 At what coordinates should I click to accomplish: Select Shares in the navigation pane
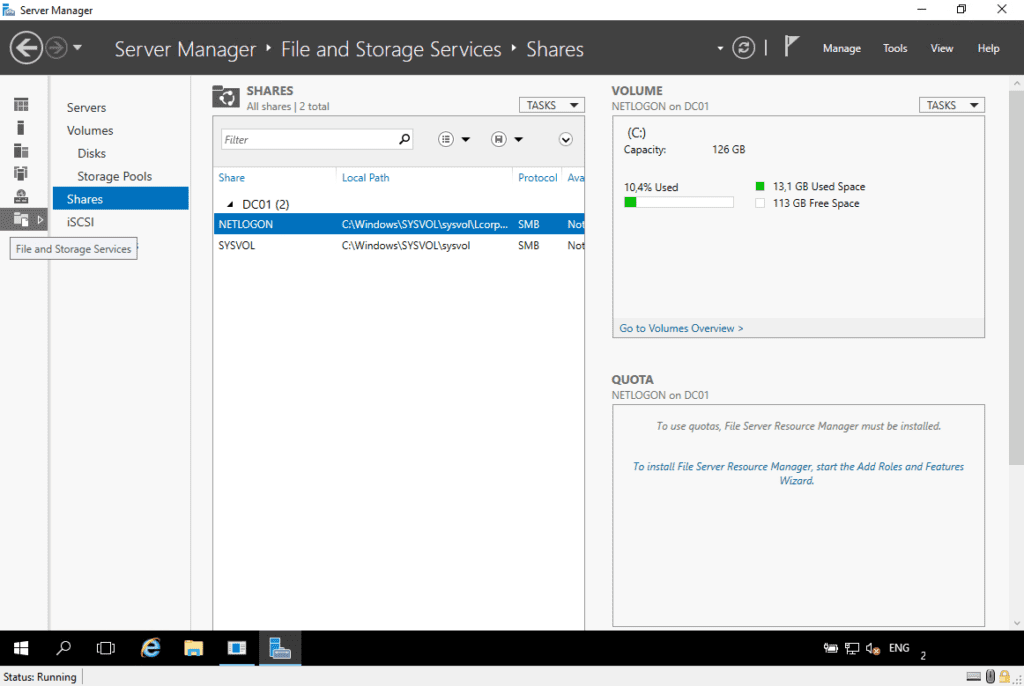(x=120, y=199)
